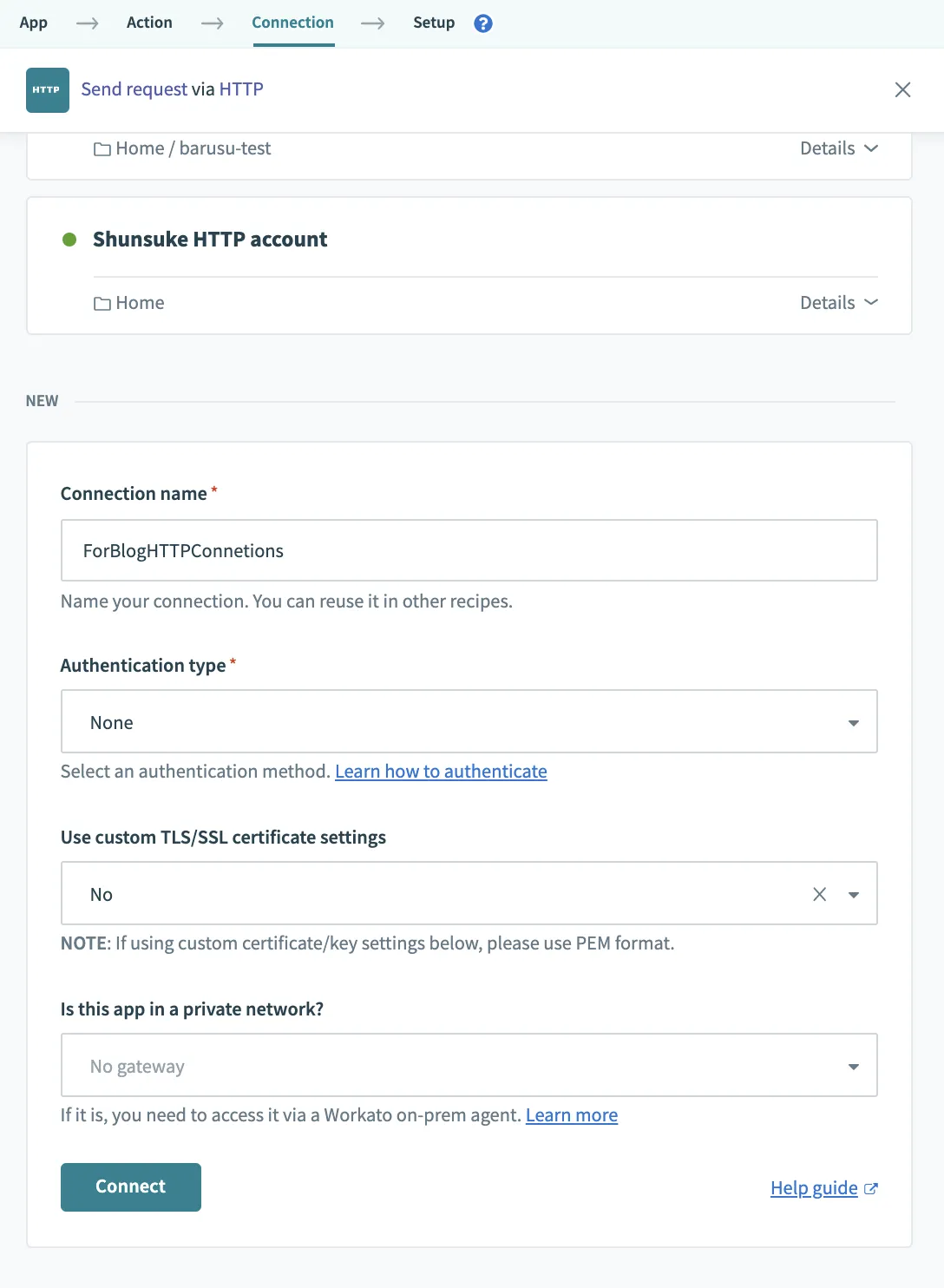Expand Details for Home / barusu-test connection

click(x=838, y=148)
